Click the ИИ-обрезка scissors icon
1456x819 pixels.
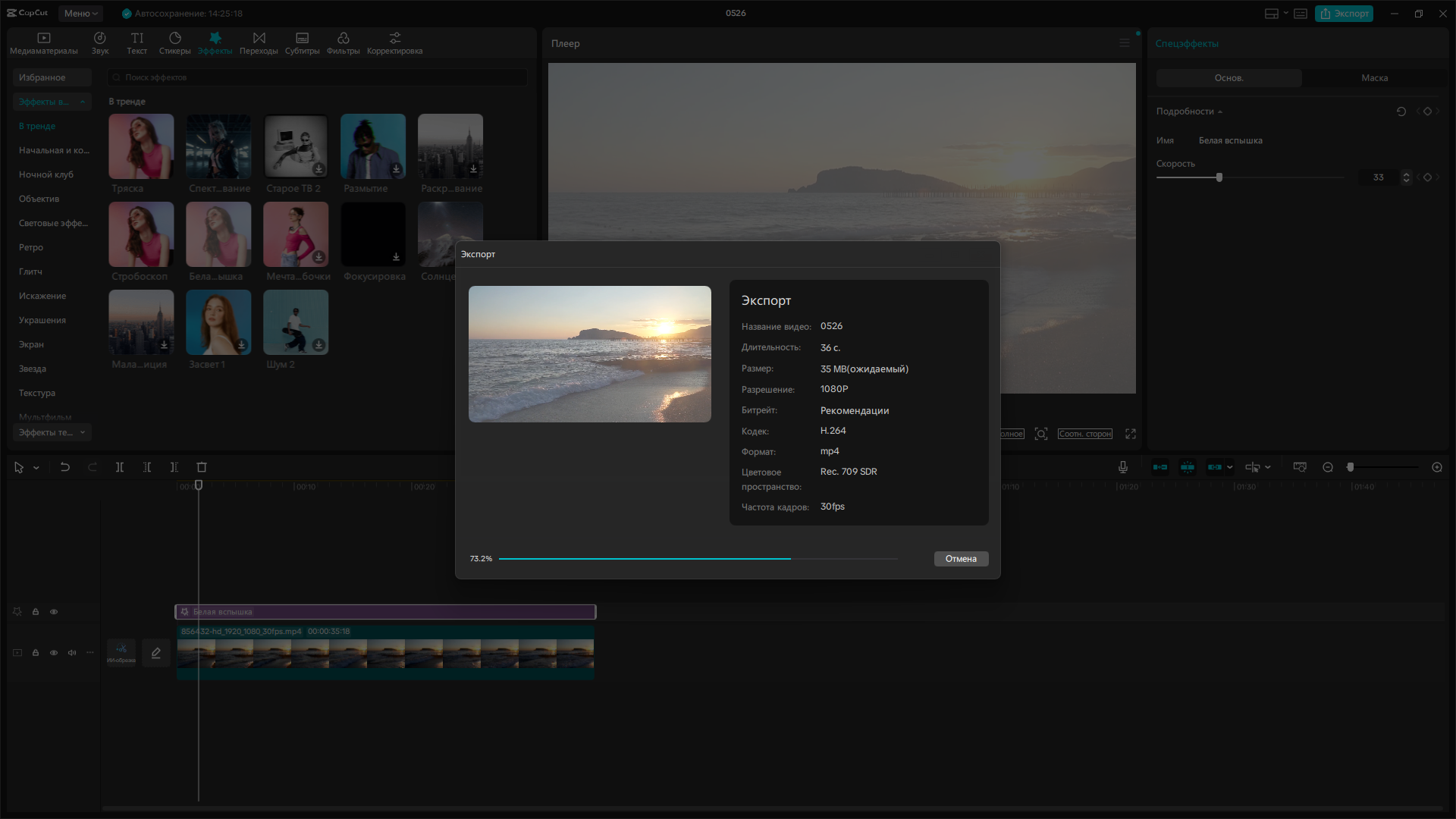click(x=121, y=653)
